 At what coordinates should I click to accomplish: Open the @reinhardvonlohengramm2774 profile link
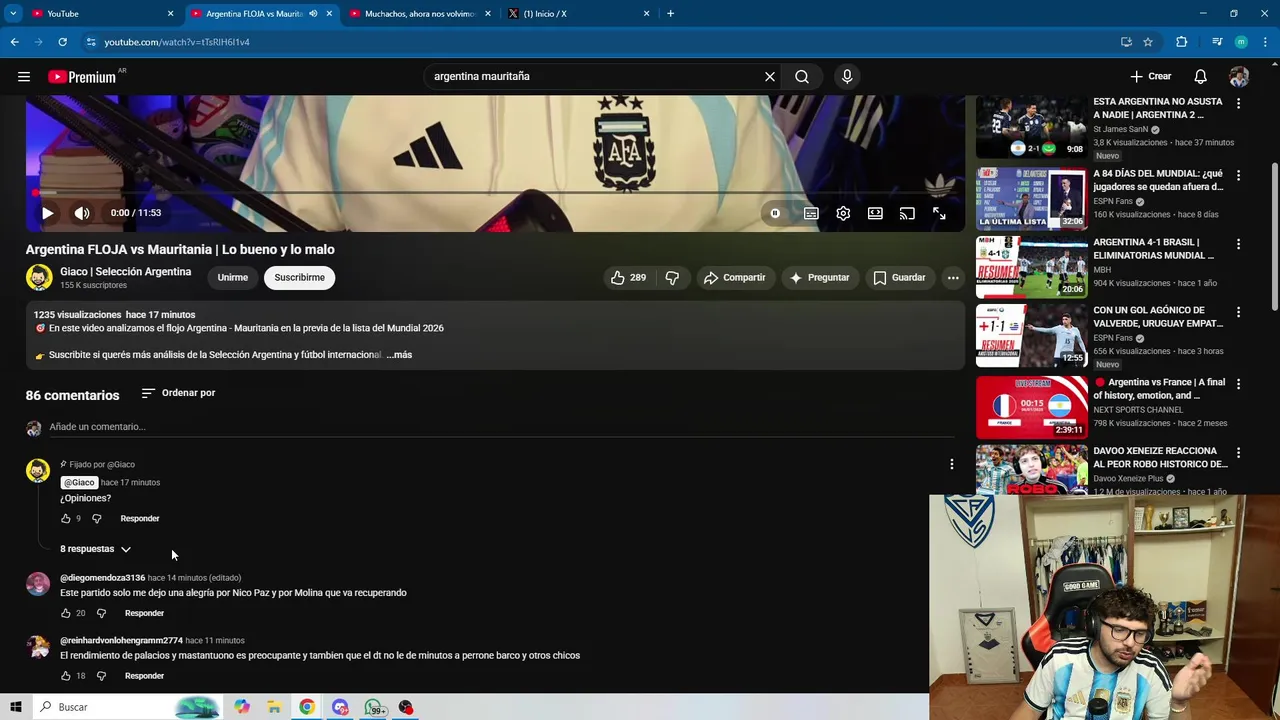(x=121, y=640)
